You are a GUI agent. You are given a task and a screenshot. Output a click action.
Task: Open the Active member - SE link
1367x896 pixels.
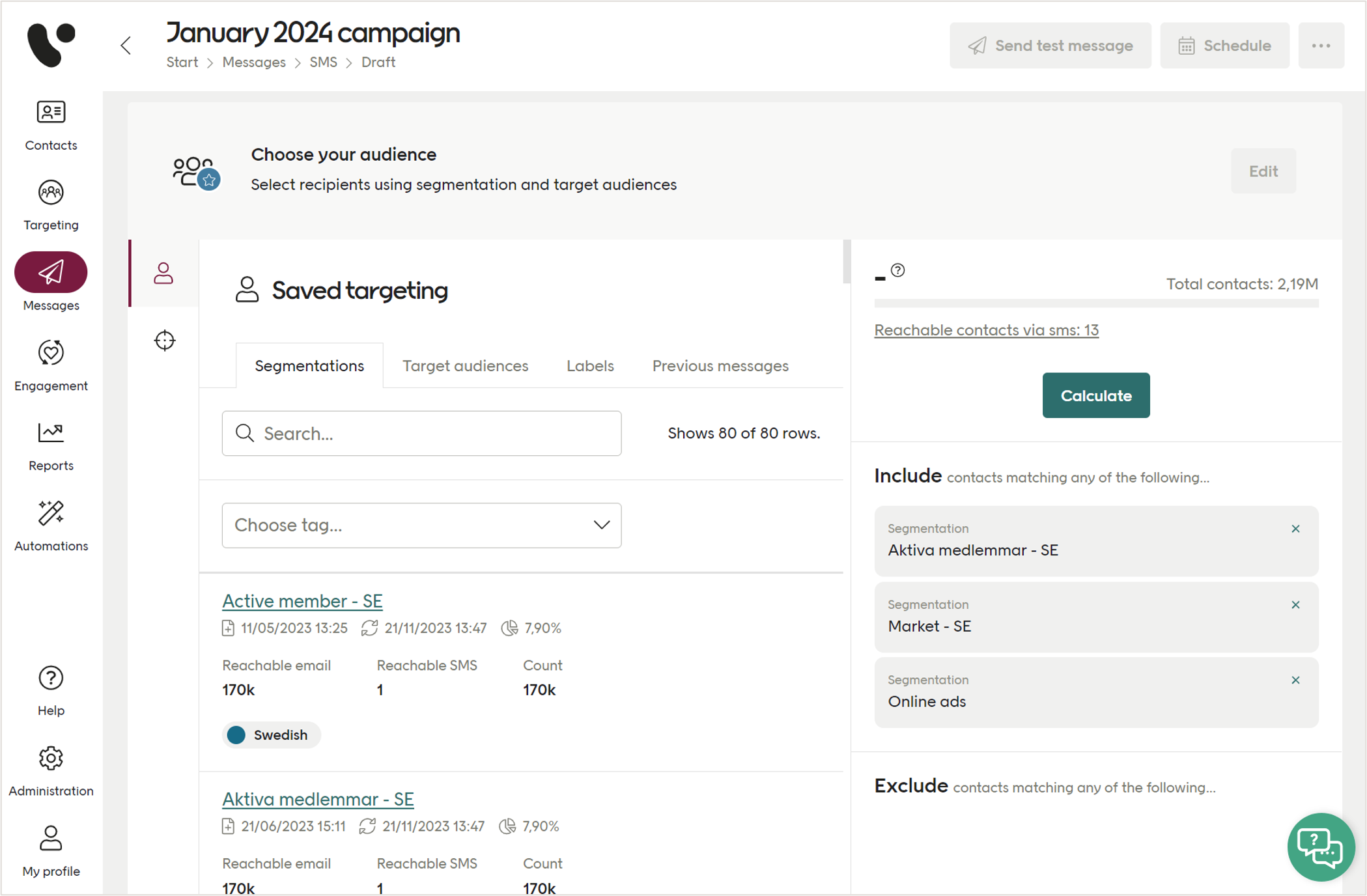[302, 600]
